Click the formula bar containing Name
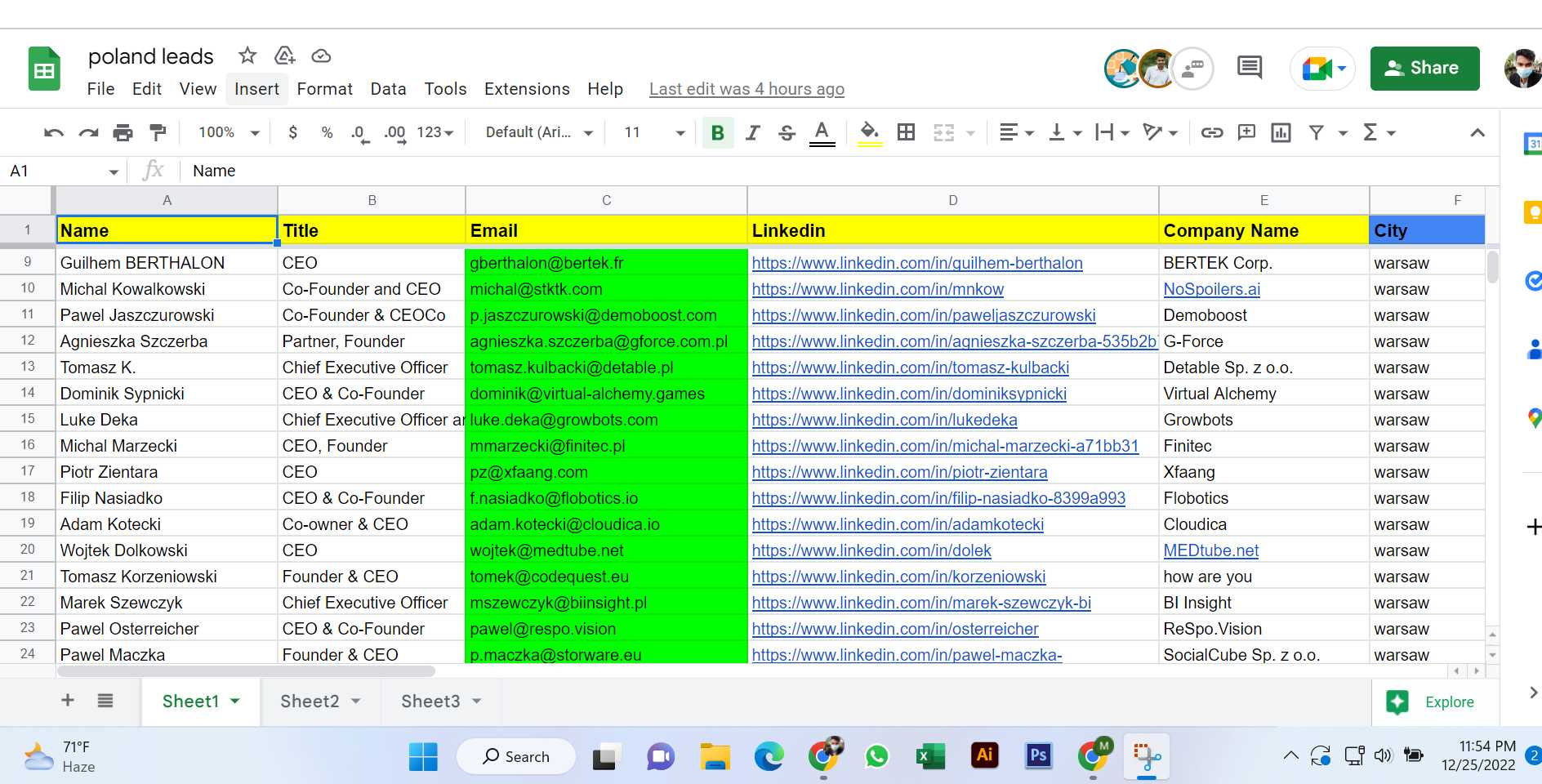 [841, 171]
